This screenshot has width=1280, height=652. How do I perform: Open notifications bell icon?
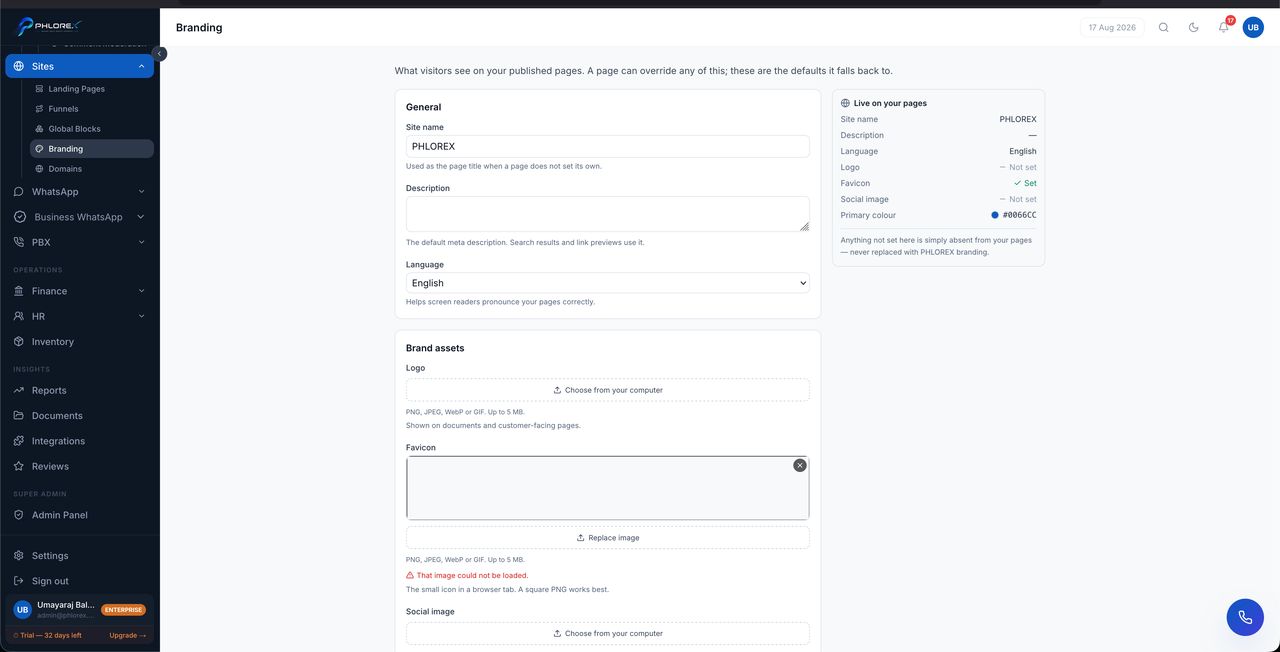point(1223,27)
